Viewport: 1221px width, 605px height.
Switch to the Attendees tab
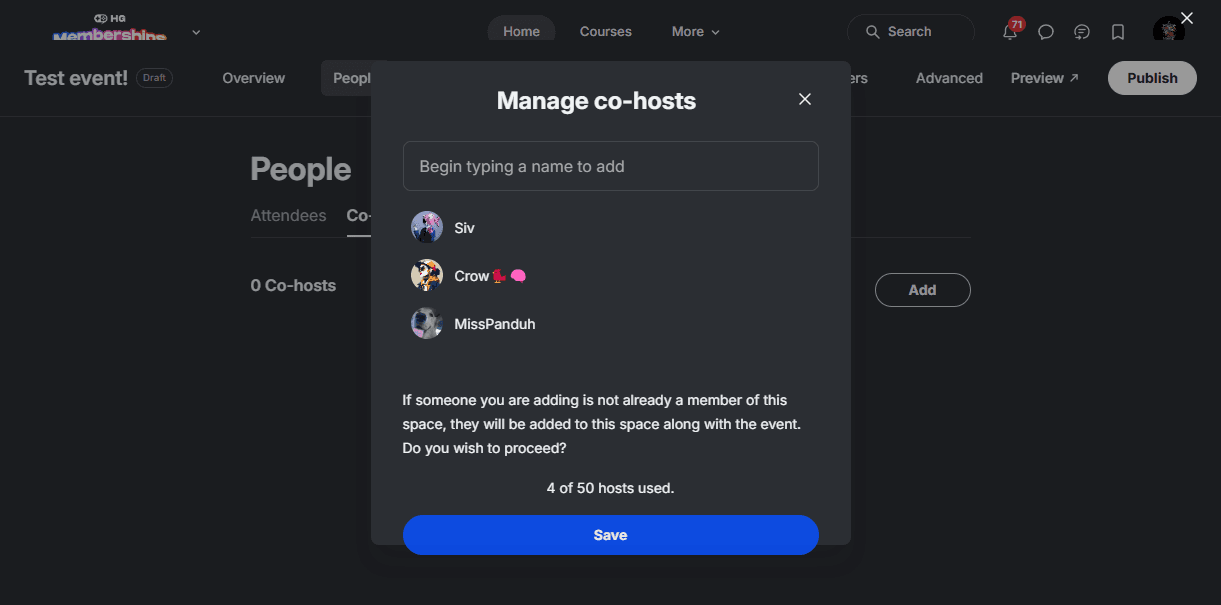tap(288, 215)
